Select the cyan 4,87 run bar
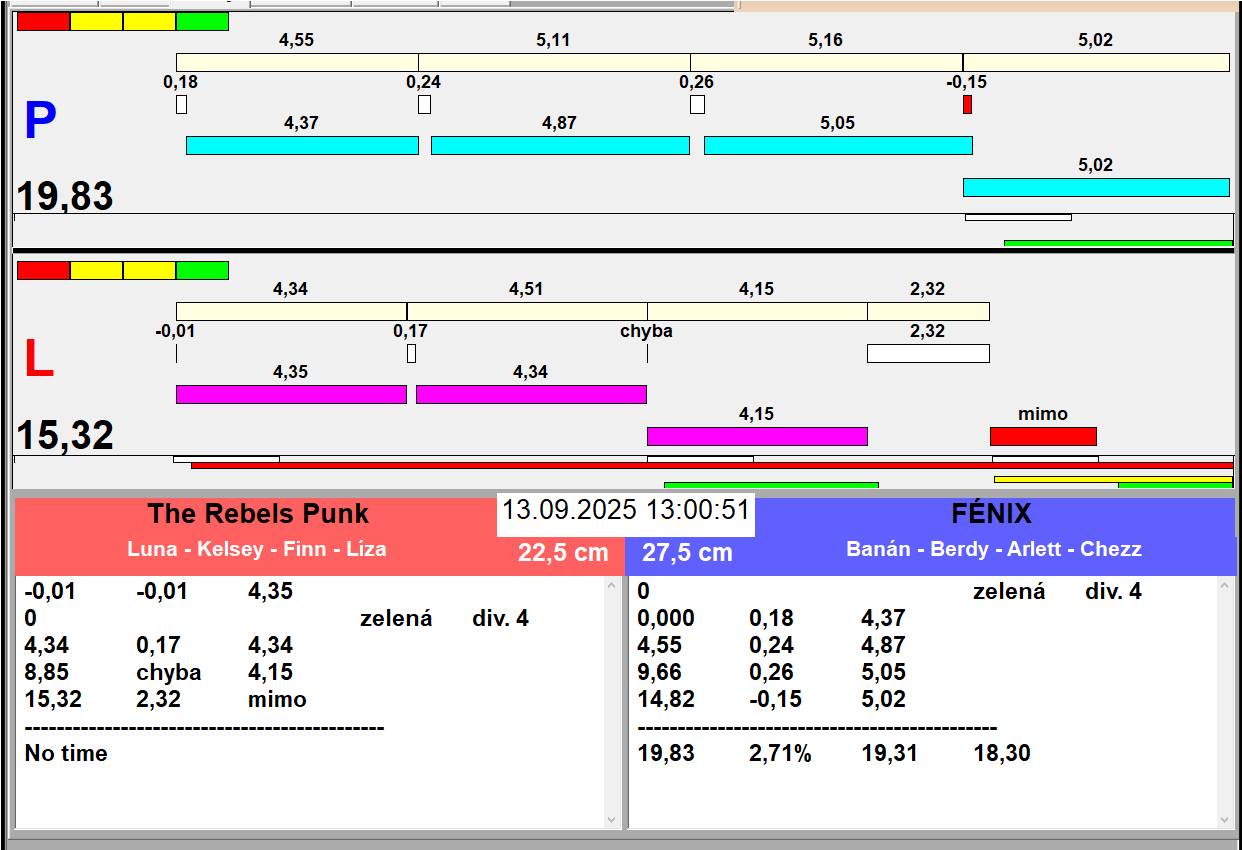 pos(560,145)
